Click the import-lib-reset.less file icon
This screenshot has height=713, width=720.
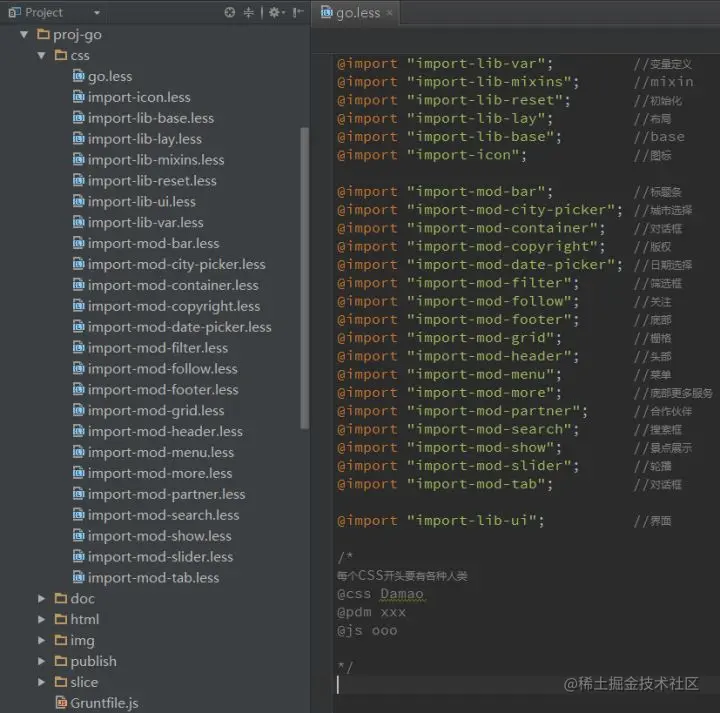click(79, 180)
